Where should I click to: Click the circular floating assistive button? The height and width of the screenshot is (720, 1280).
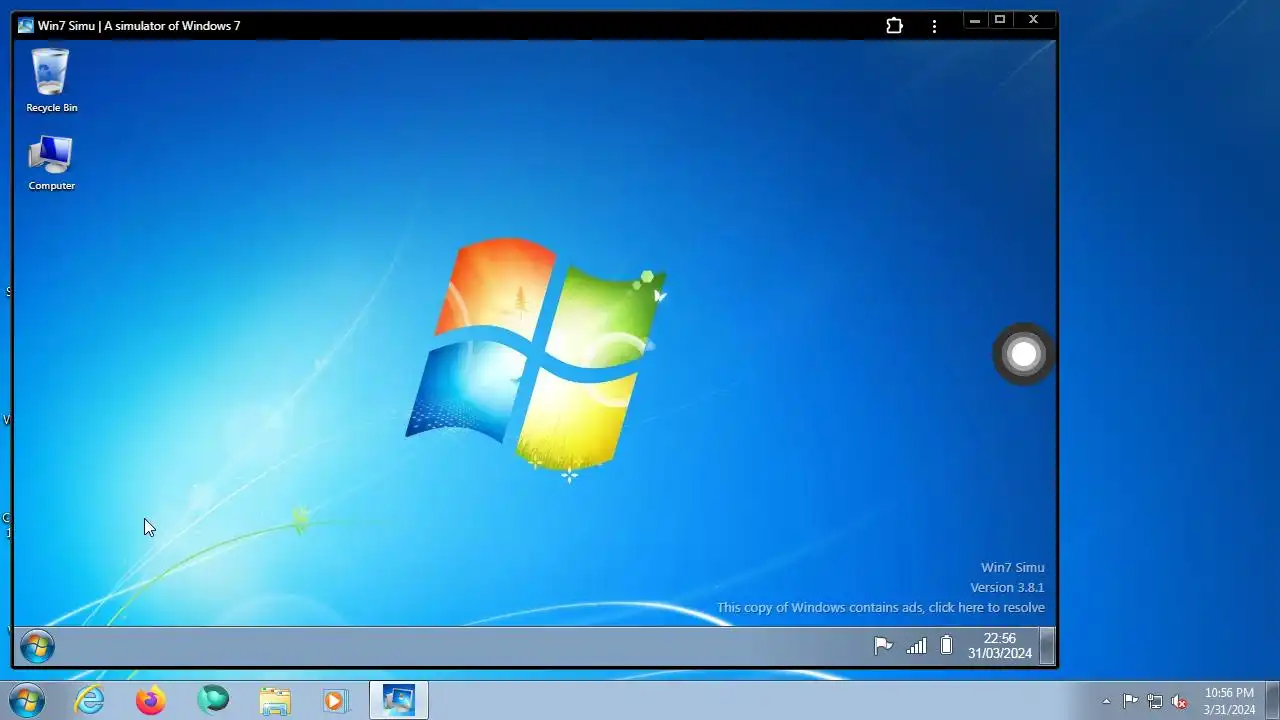click(1023, 353)
